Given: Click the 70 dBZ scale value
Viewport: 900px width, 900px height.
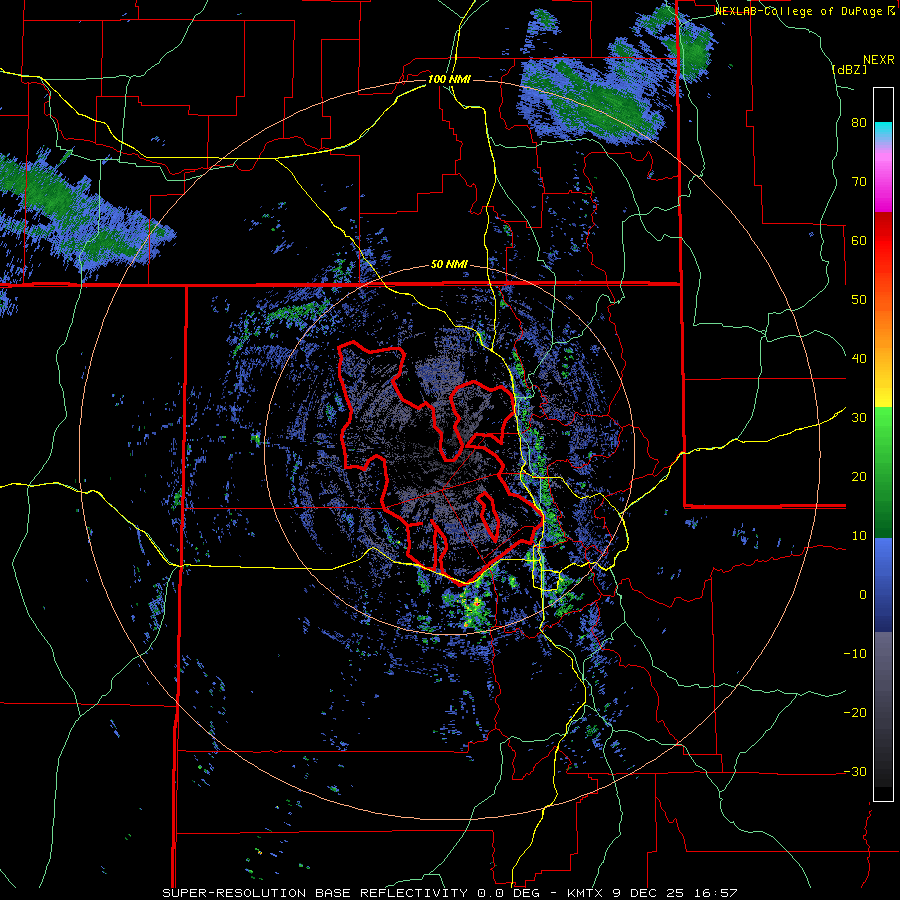Looking at the screenshot, I should (x=859, y=182).
